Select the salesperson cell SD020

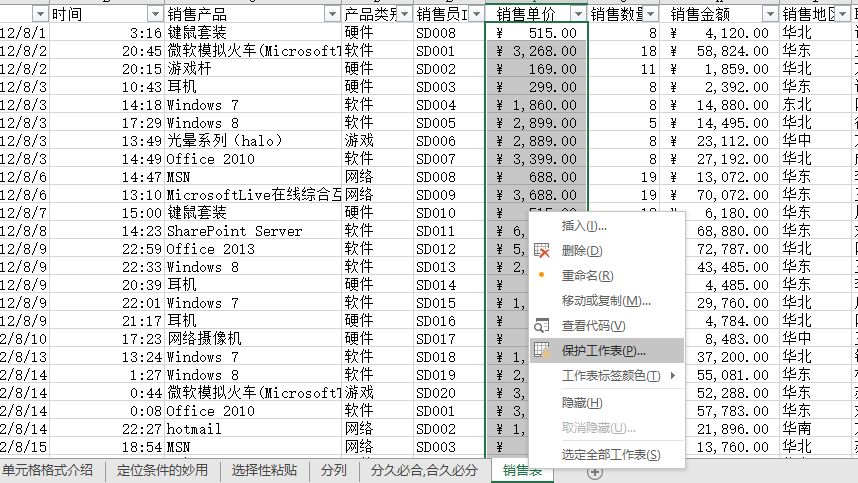point(449,393)
